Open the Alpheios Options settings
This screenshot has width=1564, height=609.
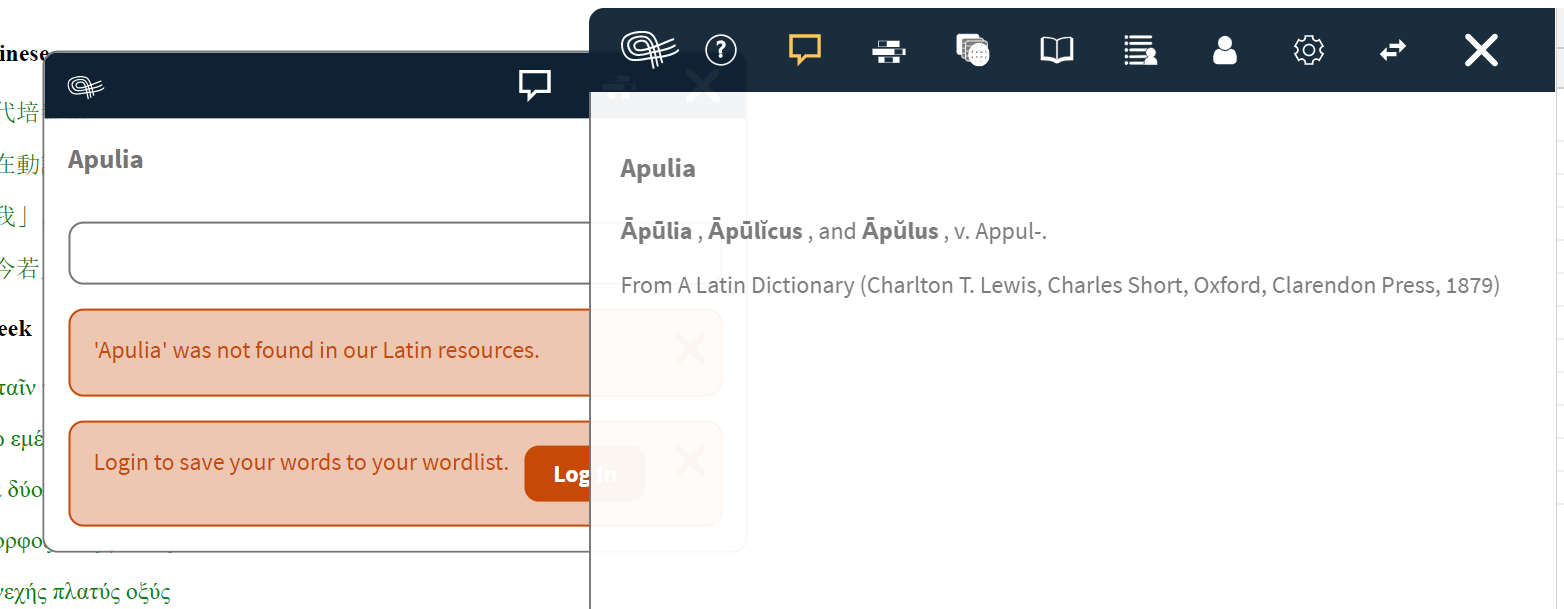point(1308,50)
